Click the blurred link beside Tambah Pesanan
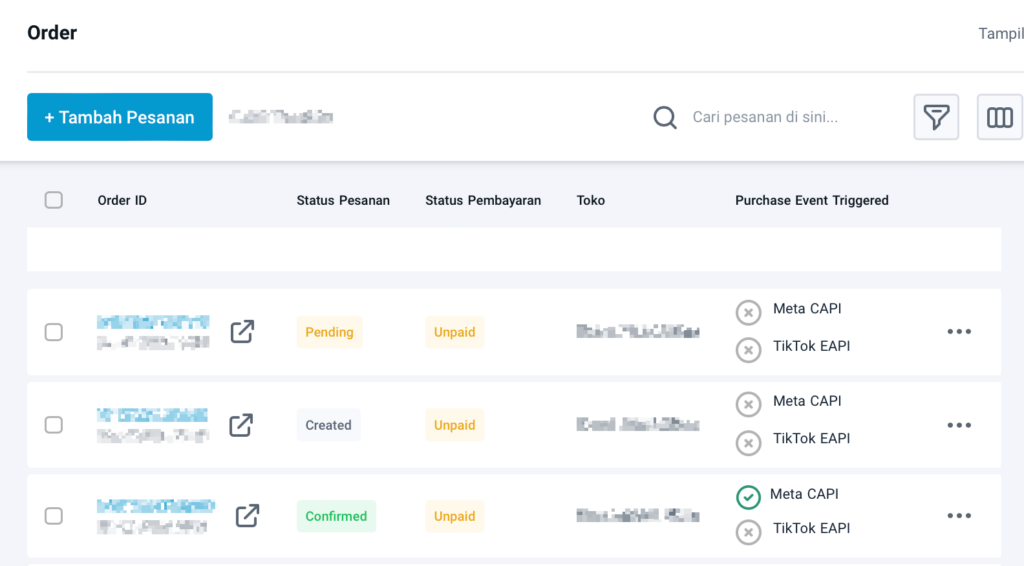 click(281, 117)
